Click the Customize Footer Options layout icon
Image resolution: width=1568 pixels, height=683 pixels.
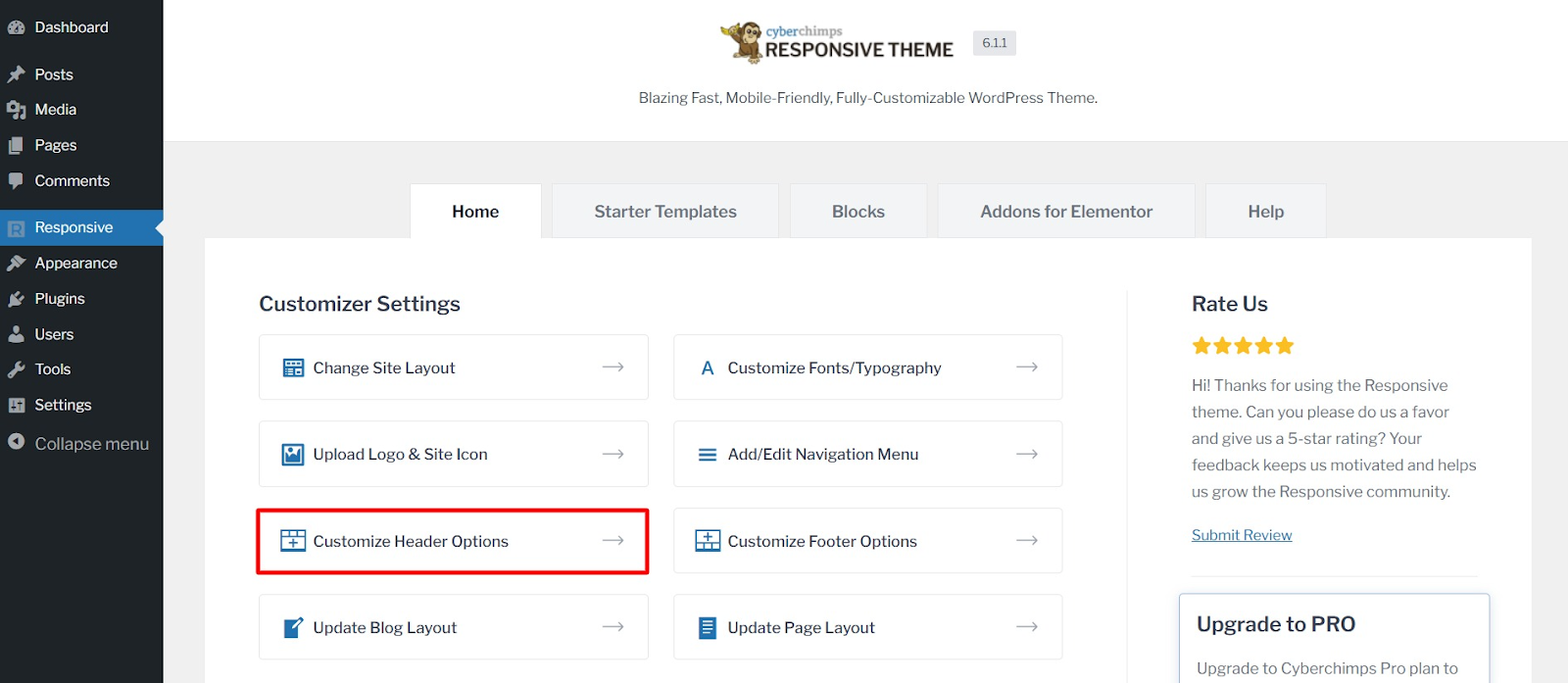click(x=708, y=540)
